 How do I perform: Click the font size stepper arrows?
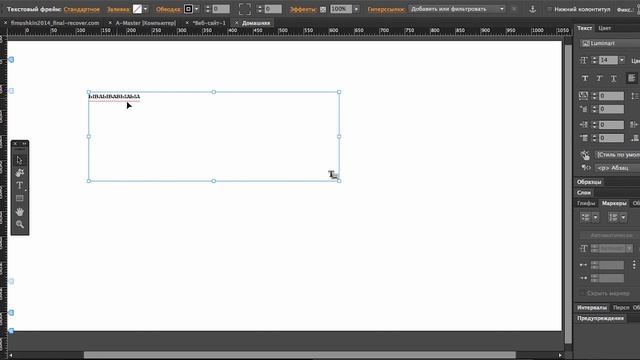pyautogui.click(x=594, y=60)
